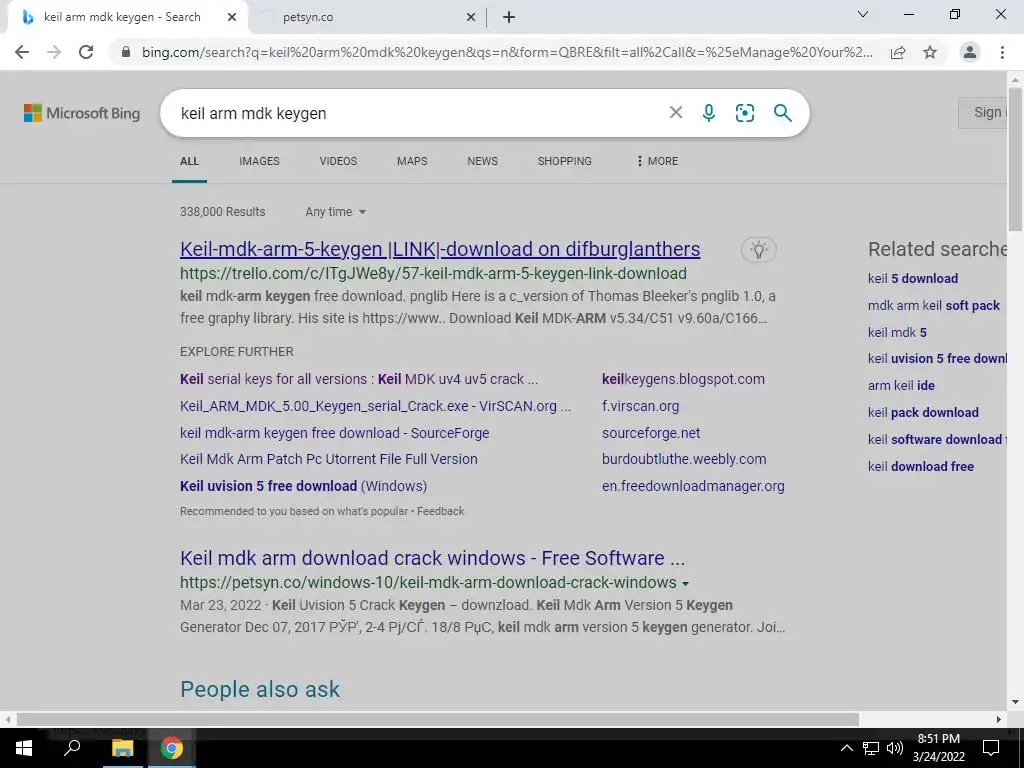The width and height of the screenshot is (1024, 768).
Task: Switch to the MAPS tab
Action: [412, 161]
